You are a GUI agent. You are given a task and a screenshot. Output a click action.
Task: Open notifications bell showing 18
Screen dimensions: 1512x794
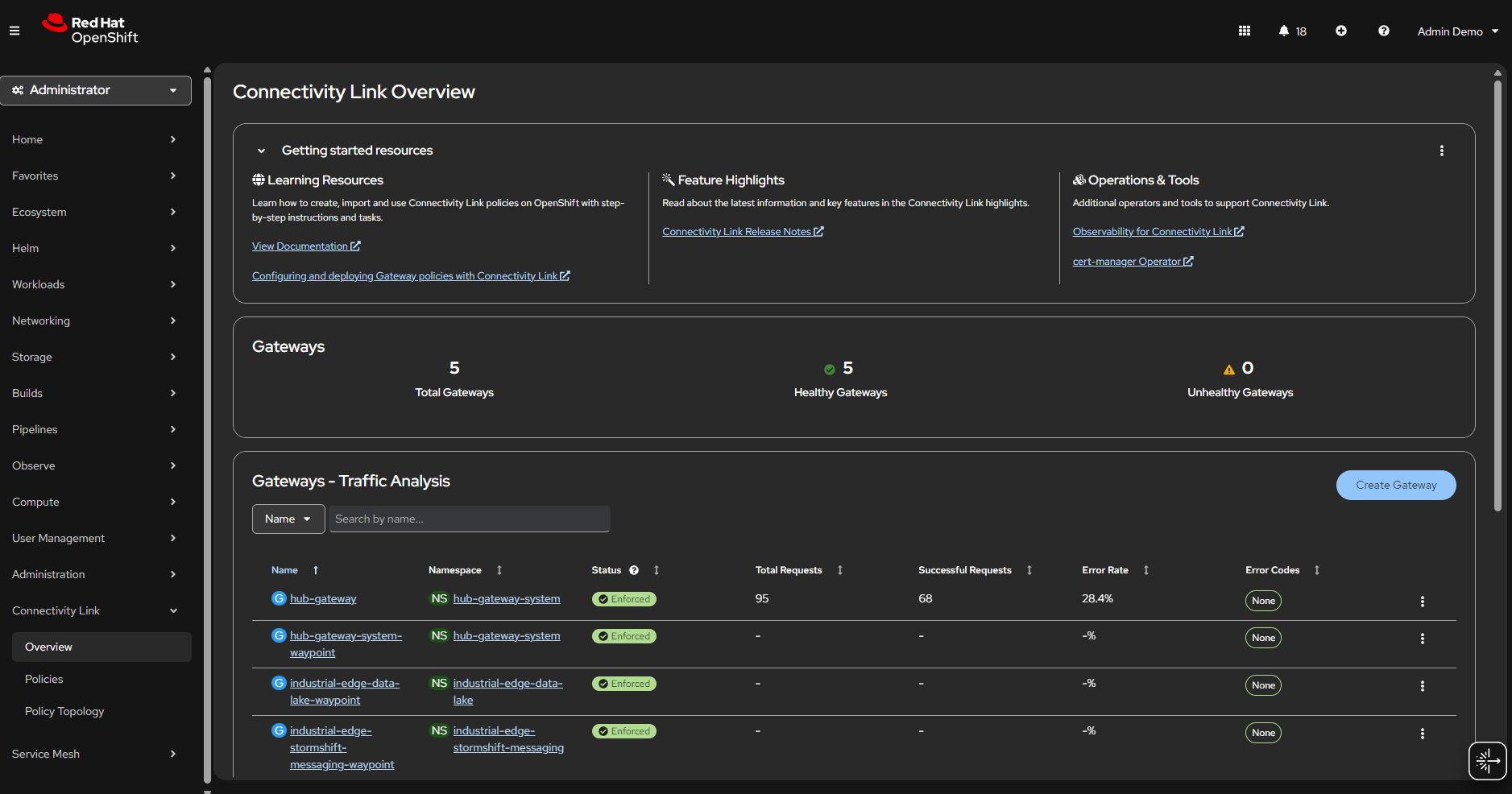(1292, 31)
